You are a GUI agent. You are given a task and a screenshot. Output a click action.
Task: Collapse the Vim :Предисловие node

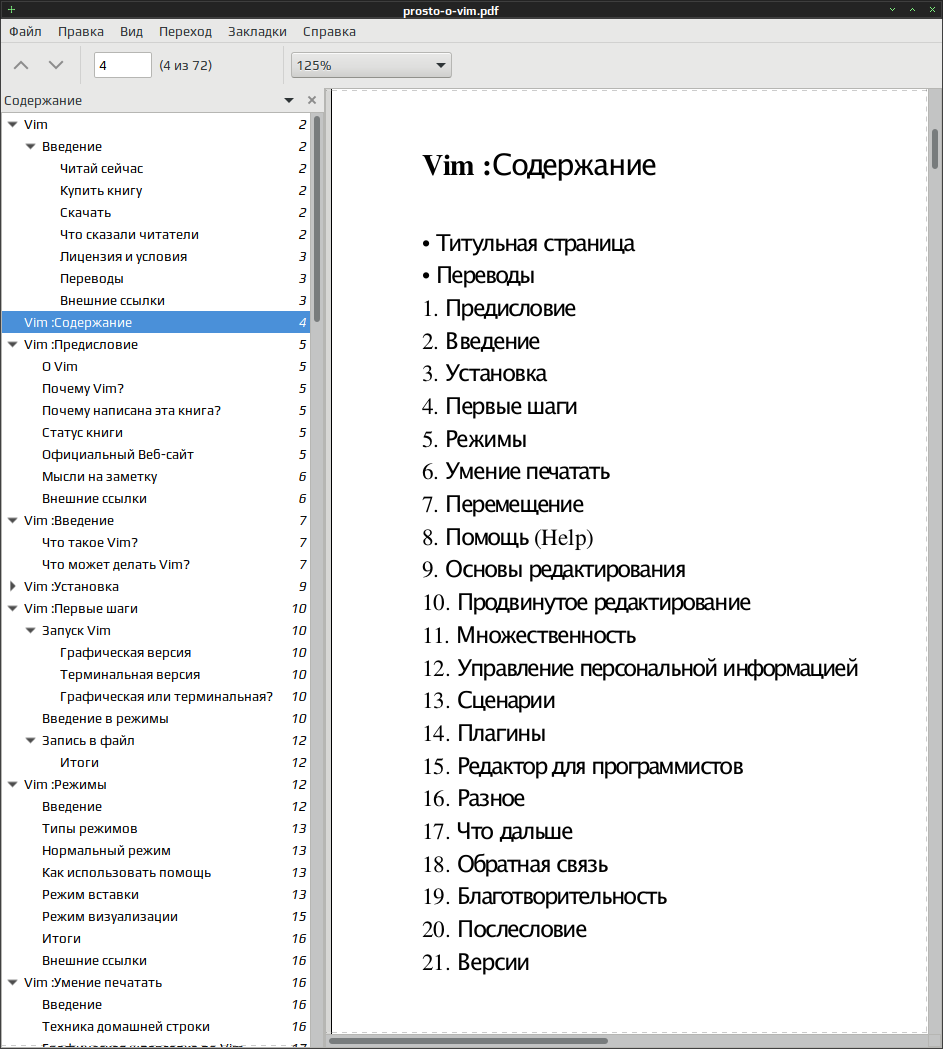point(13,345)
